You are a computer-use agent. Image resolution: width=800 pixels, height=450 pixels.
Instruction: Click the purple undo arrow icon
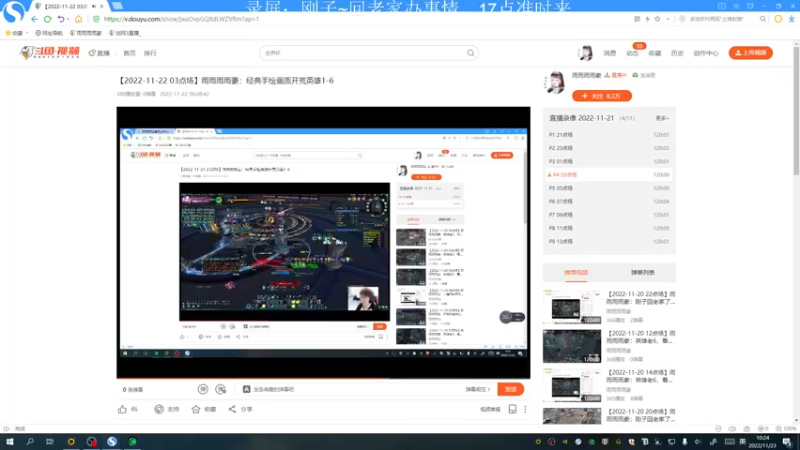[x=61, y=19]
